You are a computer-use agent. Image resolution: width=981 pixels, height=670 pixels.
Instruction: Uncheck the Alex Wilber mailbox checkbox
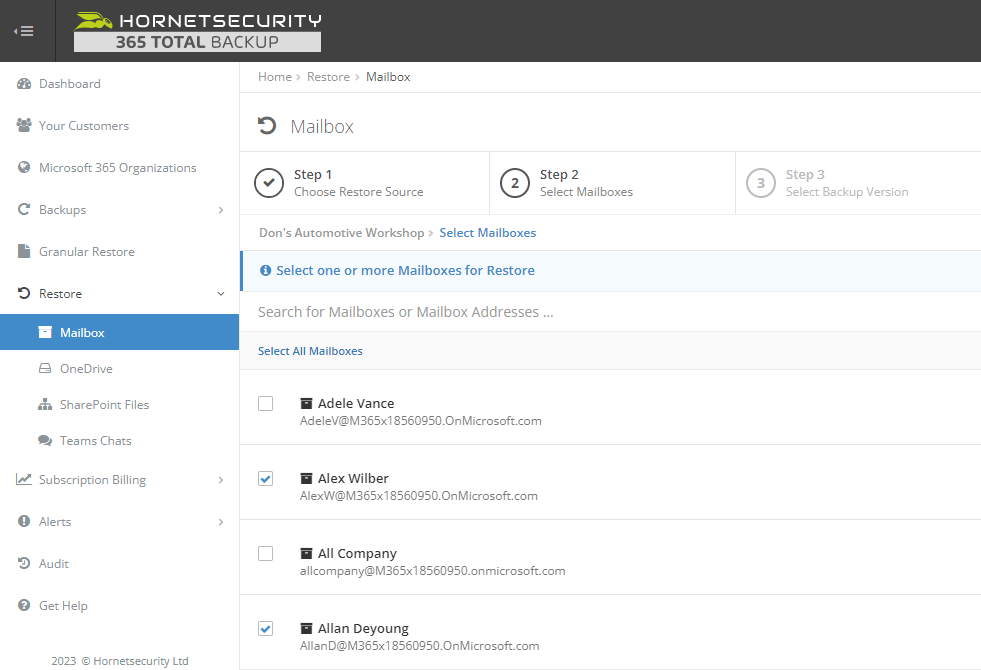point(265,479)
